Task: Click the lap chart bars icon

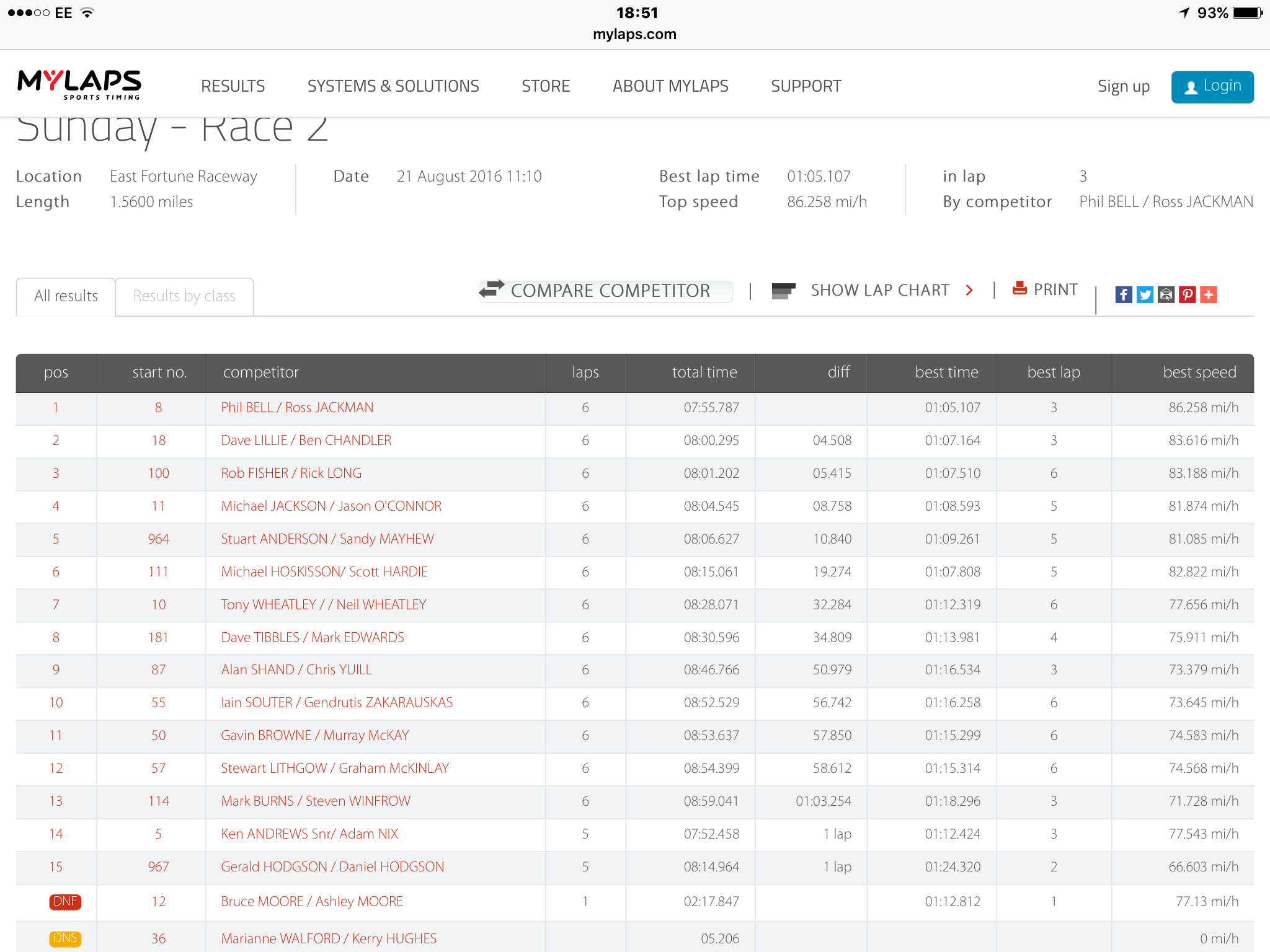Action: [783, 290]
